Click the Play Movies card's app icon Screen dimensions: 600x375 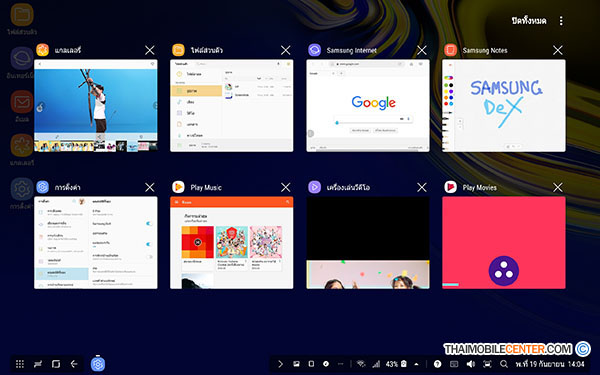click(450, 187)
